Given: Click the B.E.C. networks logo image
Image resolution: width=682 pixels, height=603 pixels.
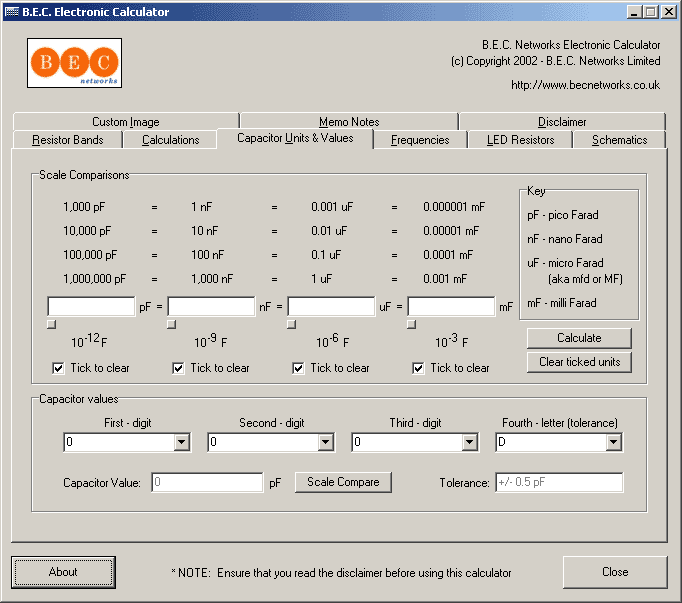Looking at the screenshot, I should (x=74, y=63).
